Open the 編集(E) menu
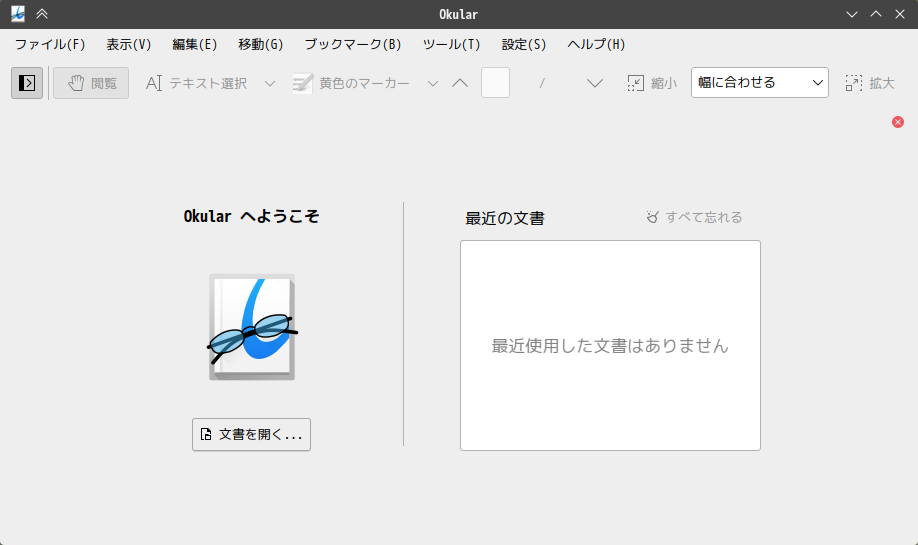Screen dimensions: 918x545 point(194,44)
